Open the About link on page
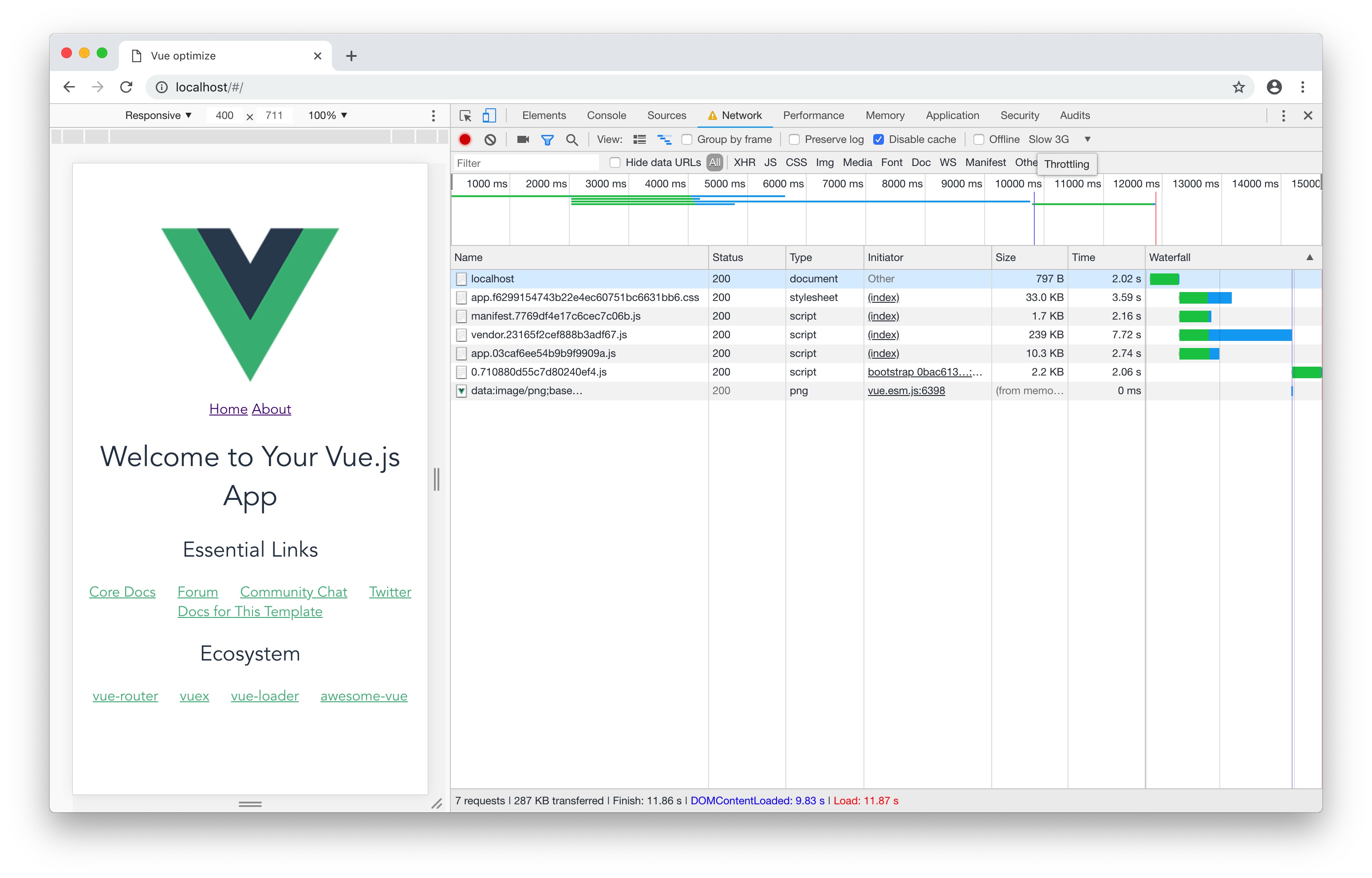The height and width of the screenshot is (878, 1372). 272,409
